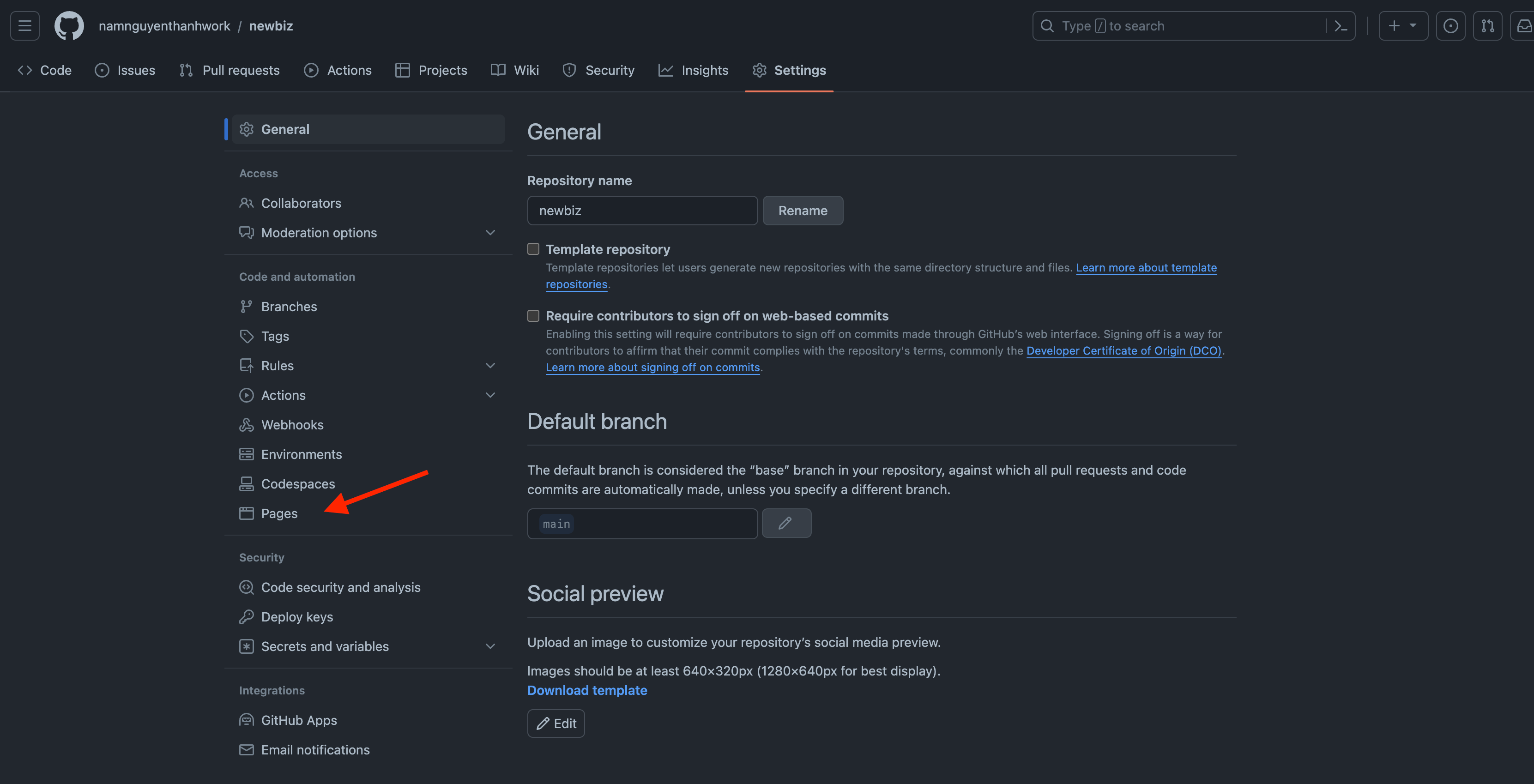Image resolution: width=1534 pixels, height=784 pixels.
Task: Open the hamburger navigation menu
Action: [x=25, y=25]
